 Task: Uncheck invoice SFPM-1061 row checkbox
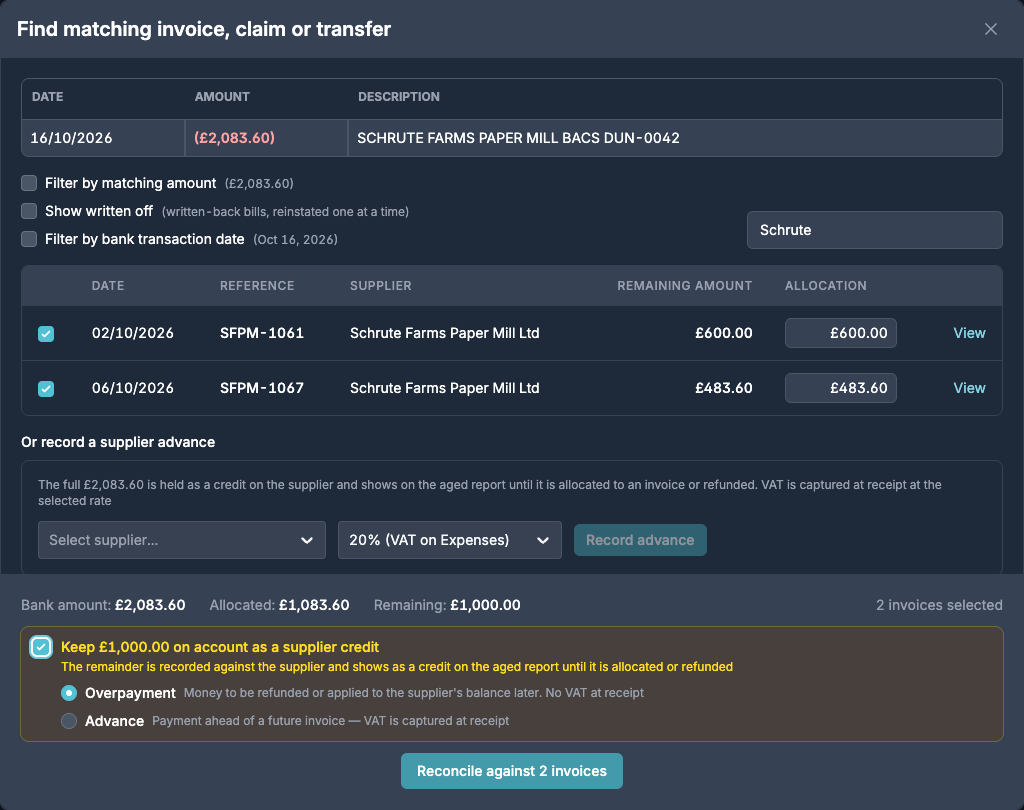(46, 334)
